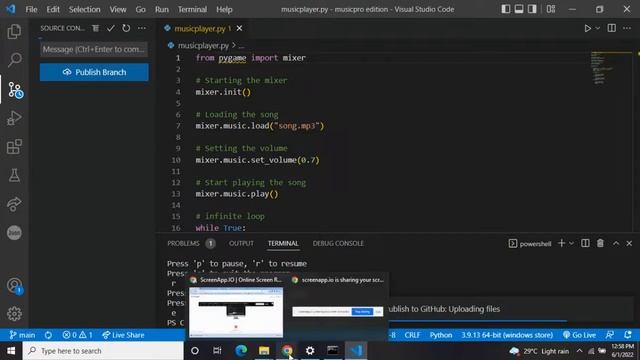The height and width of the screenshot is (360, 640).
Task: Open the Selection menu
Action: [84, 9]
